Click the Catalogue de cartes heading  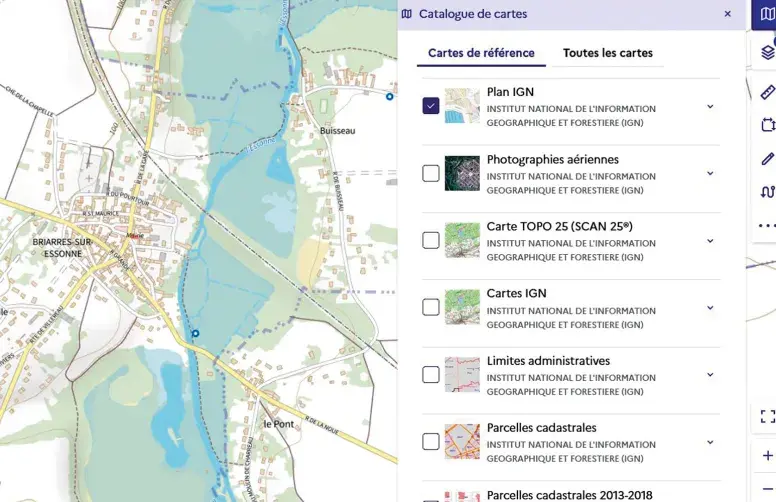coord(473,14)
